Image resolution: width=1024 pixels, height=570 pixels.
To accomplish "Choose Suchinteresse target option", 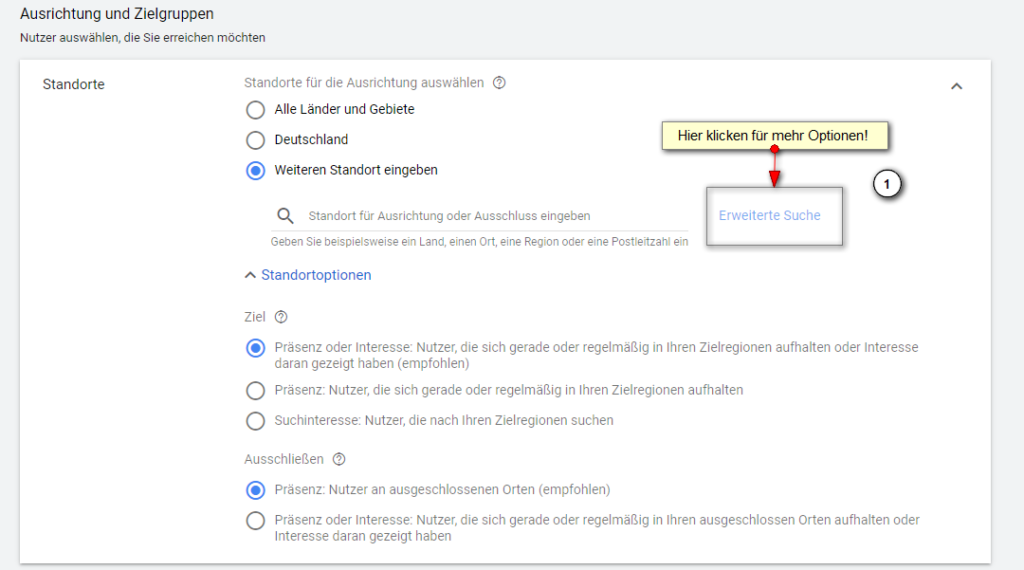I will tap(256, 421).
